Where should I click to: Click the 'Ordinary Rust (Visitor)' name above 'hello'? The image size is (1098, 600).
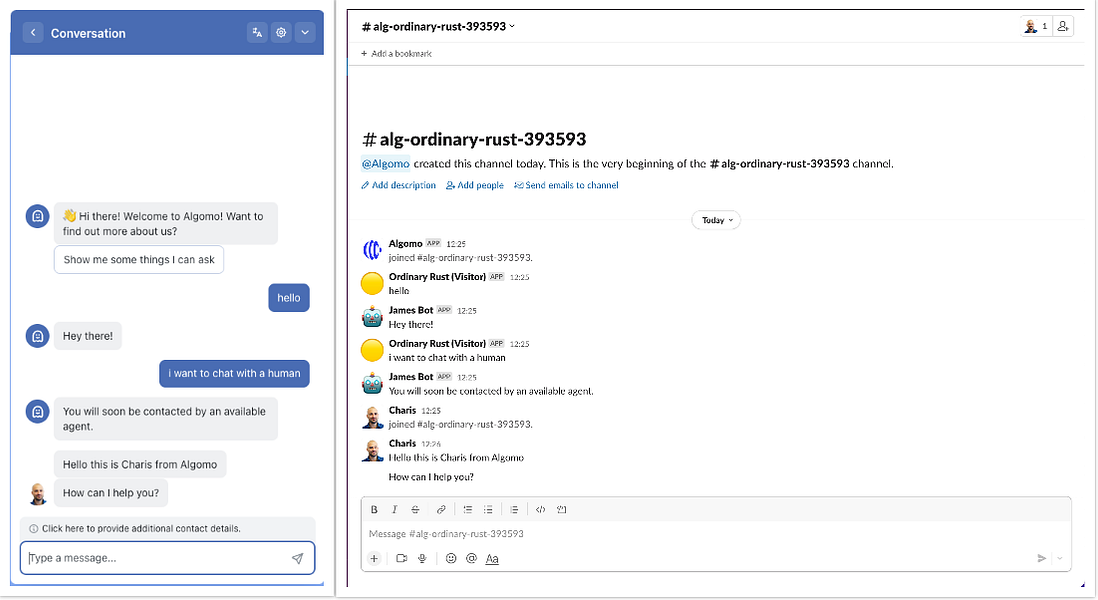click(x=438, y=277)
